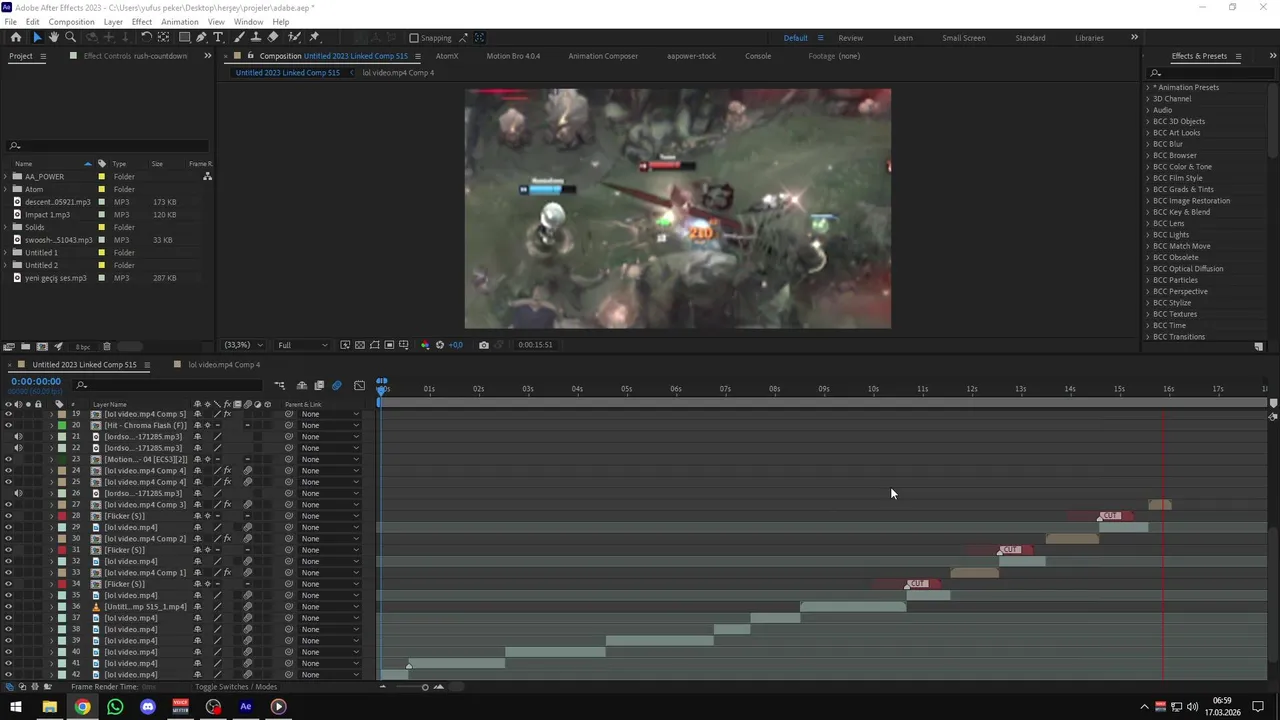Open the Full resolution dropdown

point(302,345)
